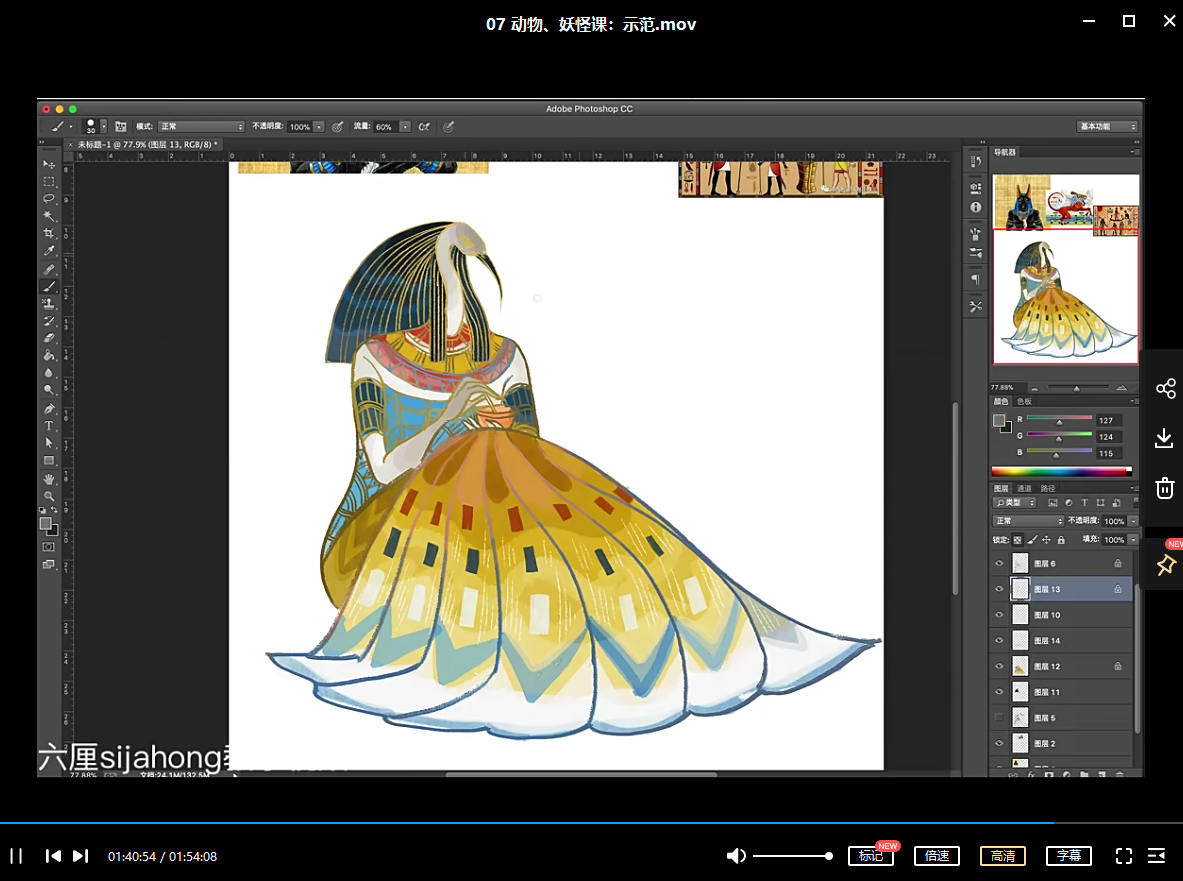The width and height of the screenshot is (1183, 881).
Task: Select the Crop tool
Action: 48,233
